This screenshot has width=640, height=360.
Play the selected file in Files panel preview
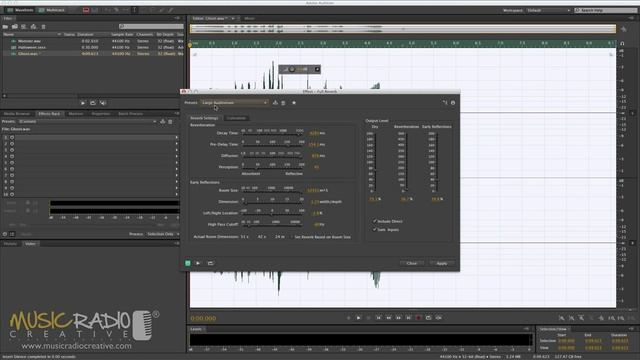pyautogui.click(x=83, y=103)
